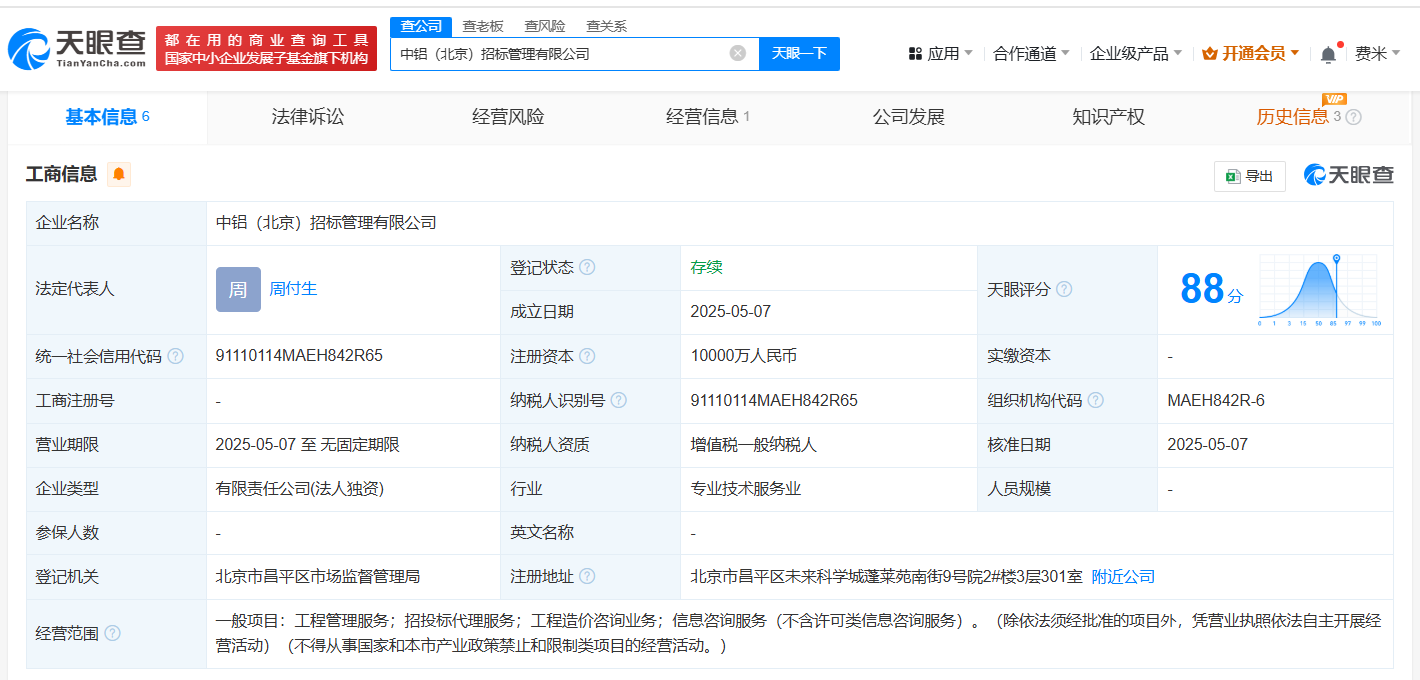This screenshot has height=680, width=1420.
Task: Click help icon next to 经营范围
Action: pyautogui.click(x=113, y=633)
